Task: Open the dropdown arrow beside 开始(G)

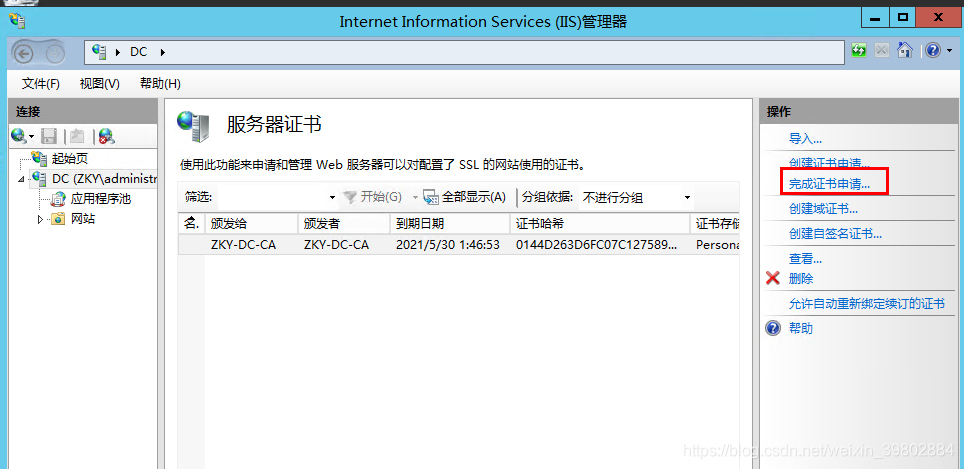Action: click(x=415, y=197)
